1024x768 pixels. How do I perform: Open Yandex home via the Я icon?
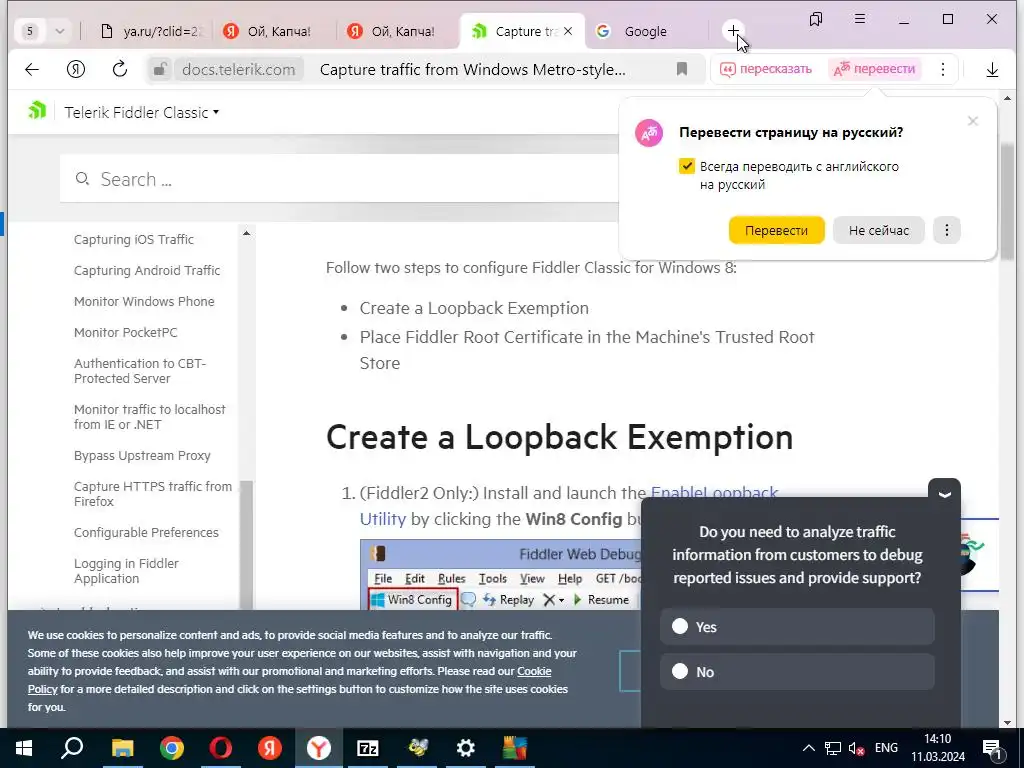(x=76, y=69)
